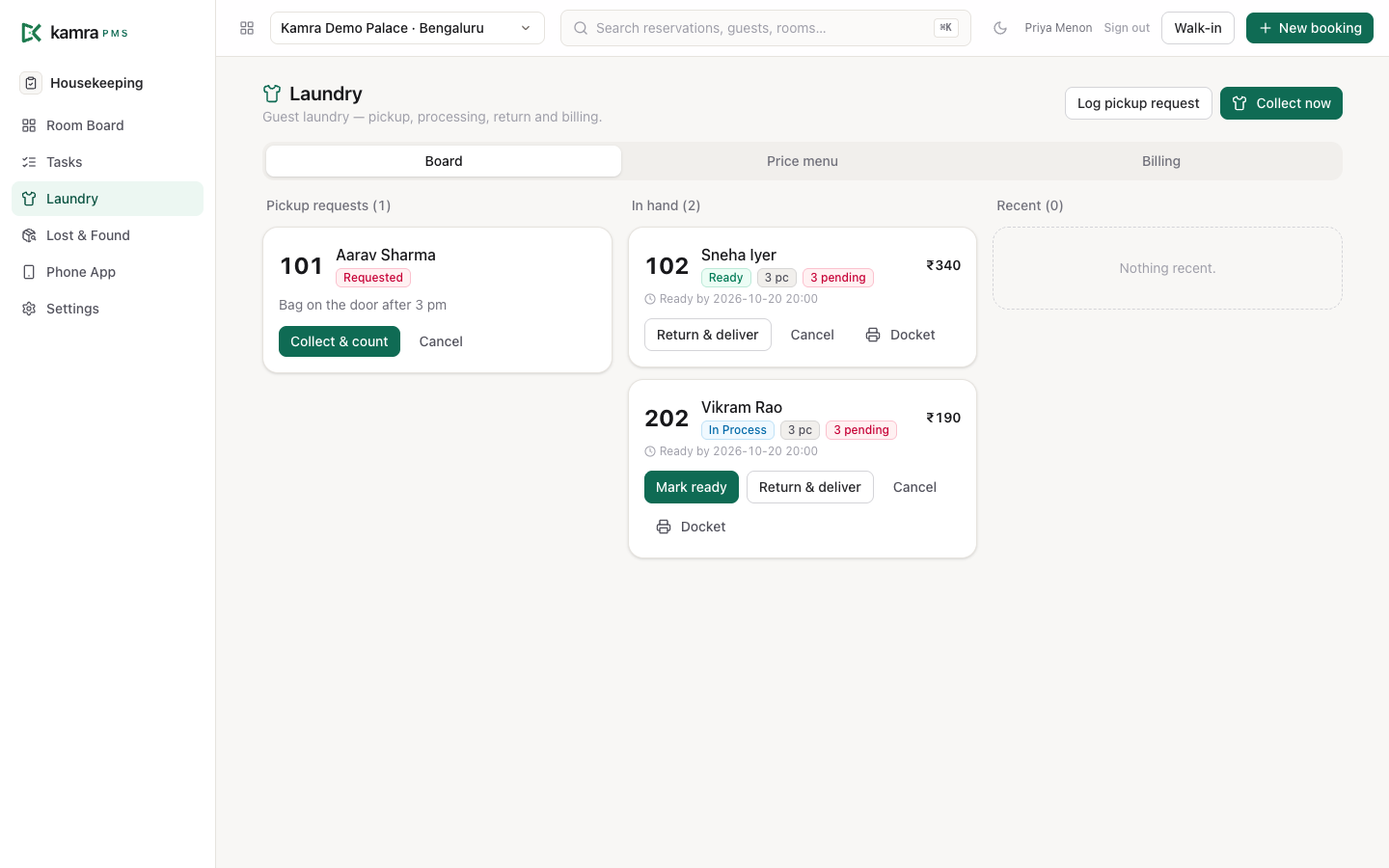
Task: Open Lost & Found in the sidebar
Action: (x=107, y=235)
